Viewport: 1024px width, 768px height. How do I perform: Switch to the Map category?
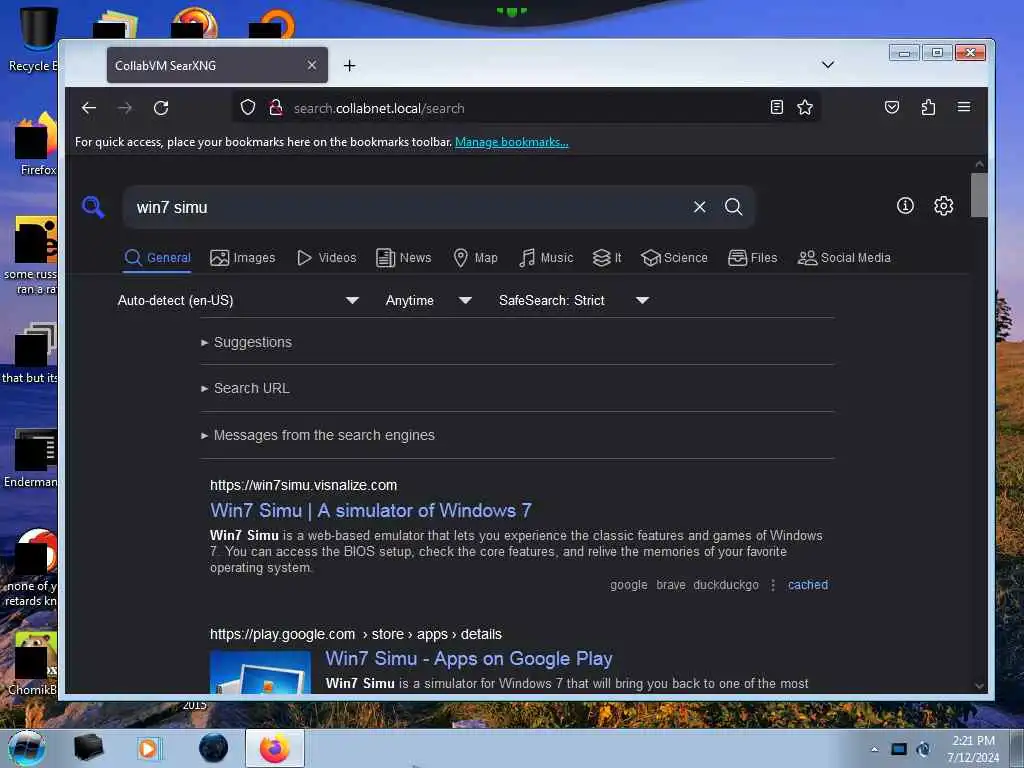475,258
